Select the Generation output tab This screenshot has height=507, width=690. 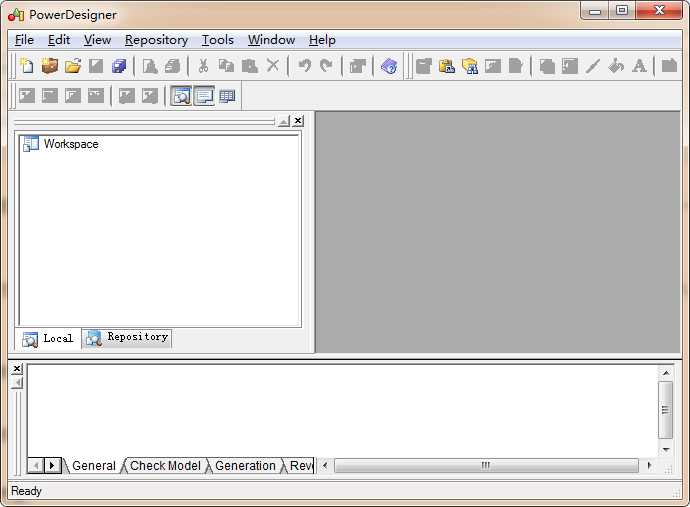tap(245, 466)
